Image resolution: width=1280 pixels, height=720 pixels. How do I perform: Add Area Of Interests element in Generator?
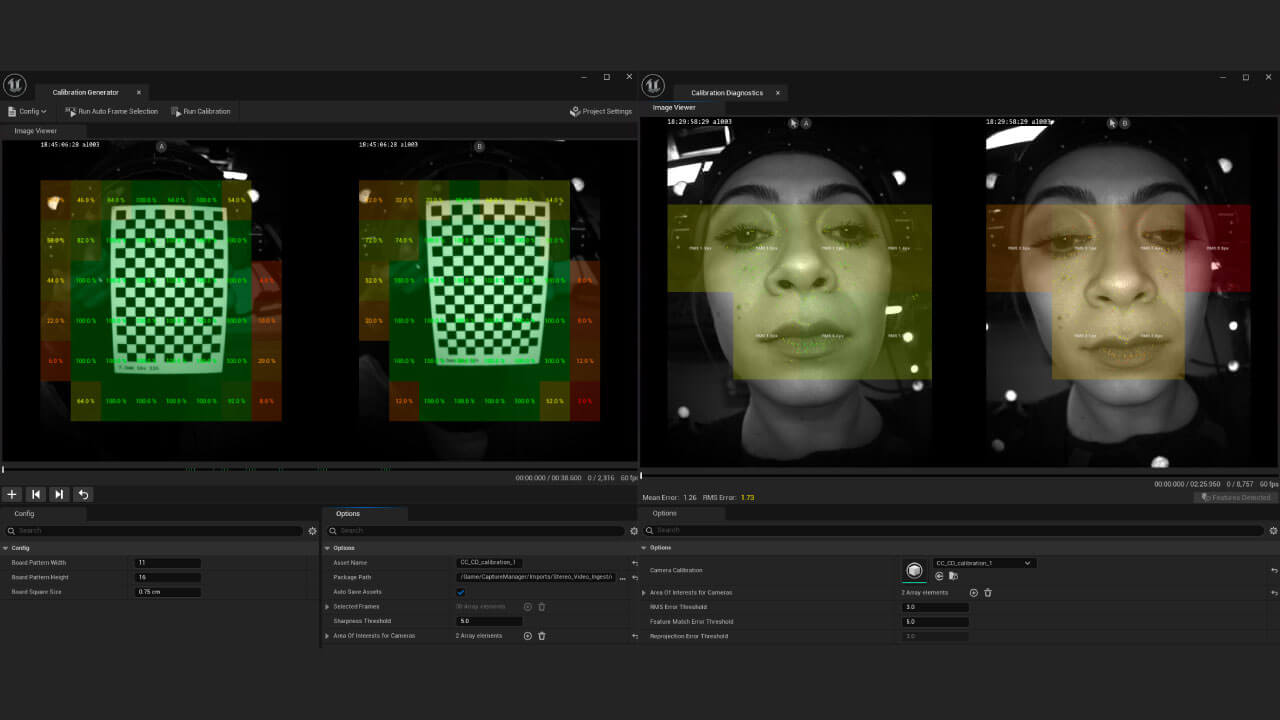pos(528,636)
